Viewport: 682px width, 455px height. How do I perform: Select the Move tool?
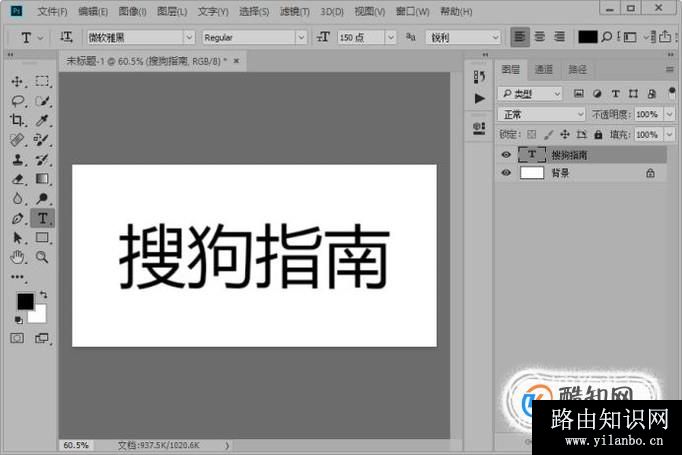[17, 81]
